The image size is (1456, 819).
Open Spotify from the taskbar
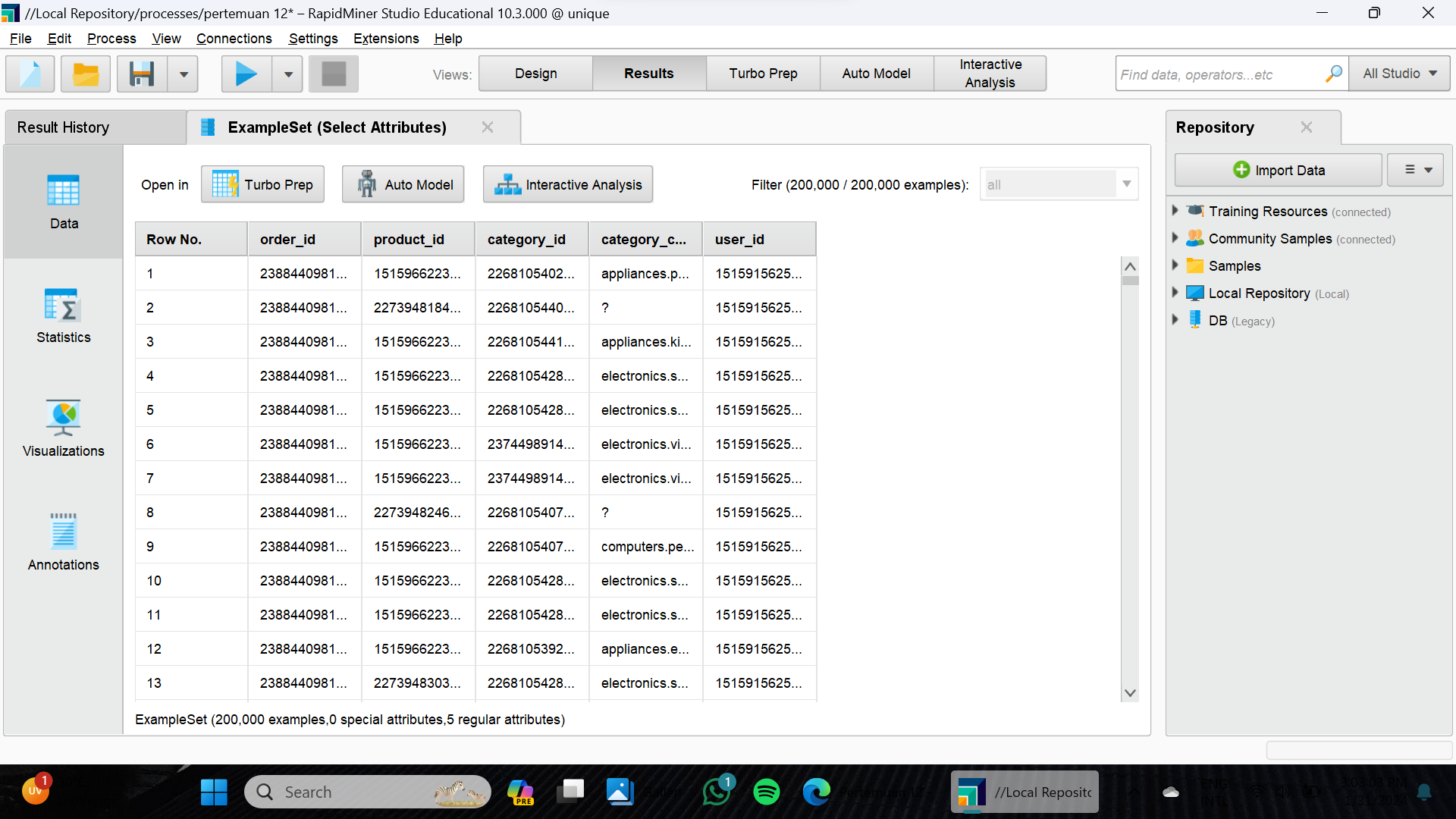point(766,792)
